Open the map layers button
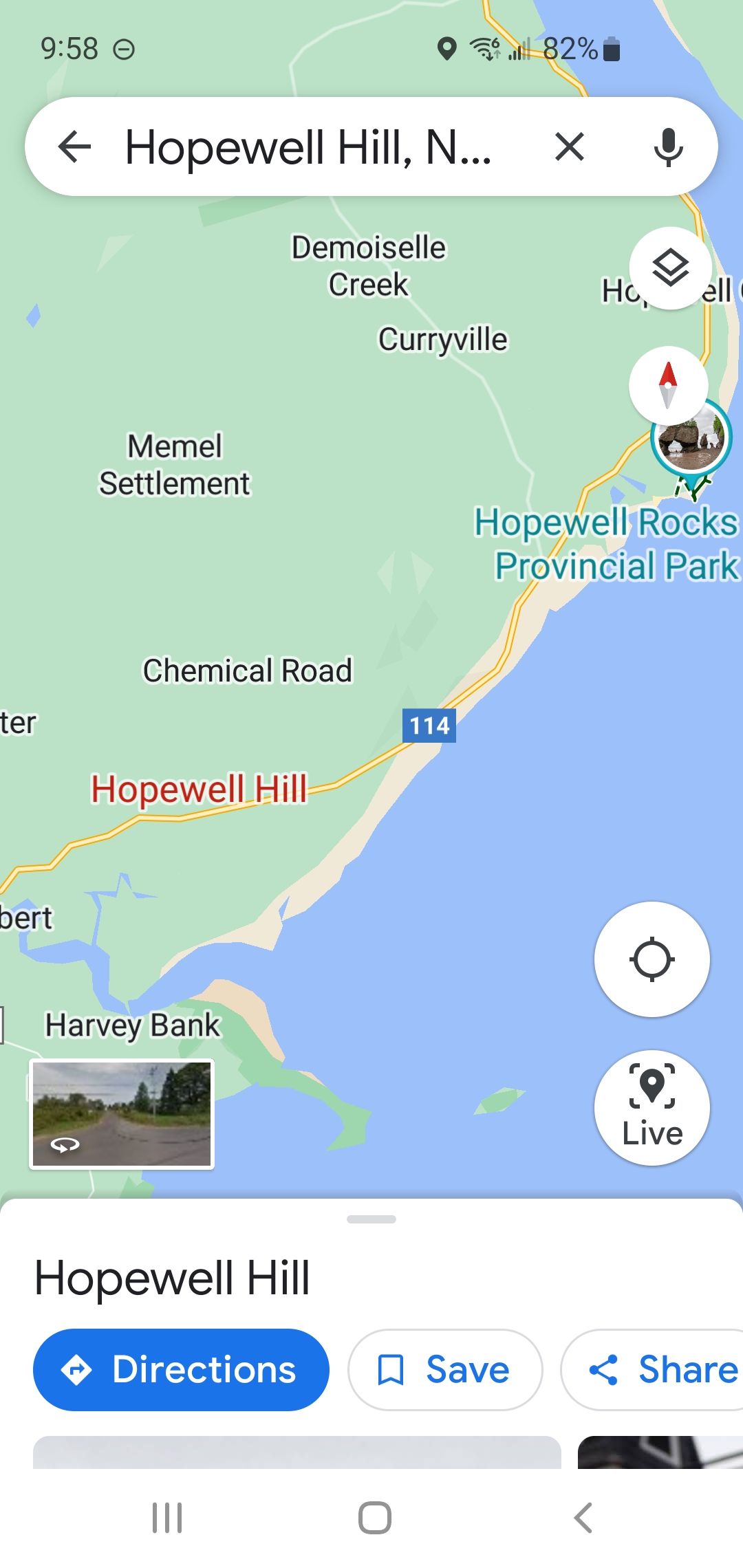Image resolution: width=743 pixels, height=1568 pixels. click(671, 268)
